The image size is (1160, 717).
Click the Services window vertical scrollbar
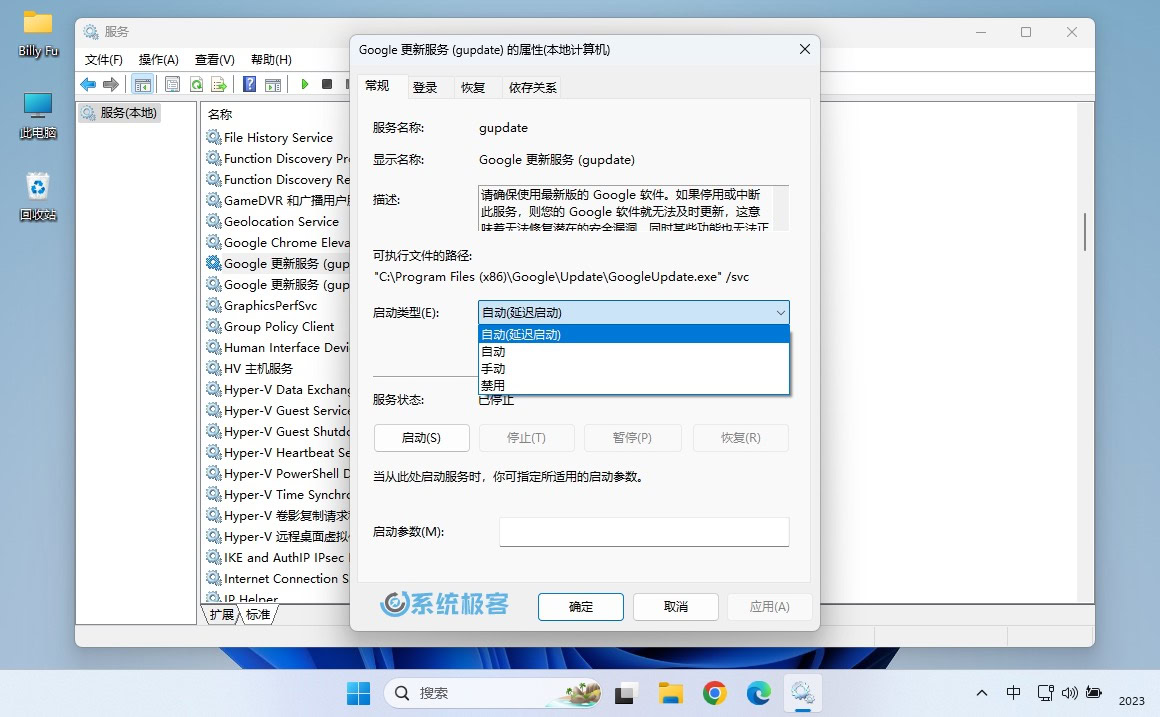pyautogui.click(x=1085, y=232)
